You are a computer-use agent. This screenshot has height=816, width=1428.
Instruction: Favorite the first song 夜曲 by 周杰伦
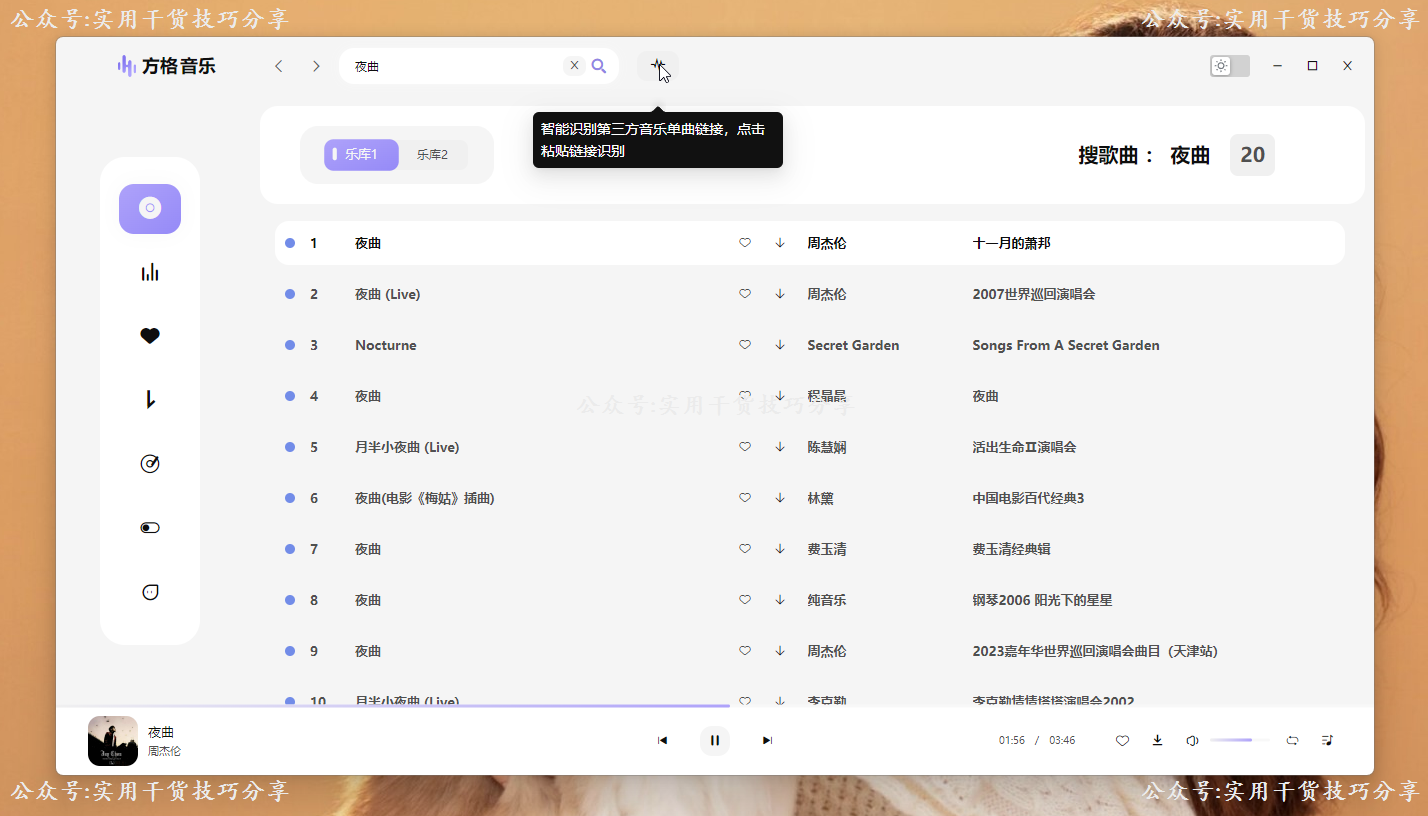click(745, 242)
